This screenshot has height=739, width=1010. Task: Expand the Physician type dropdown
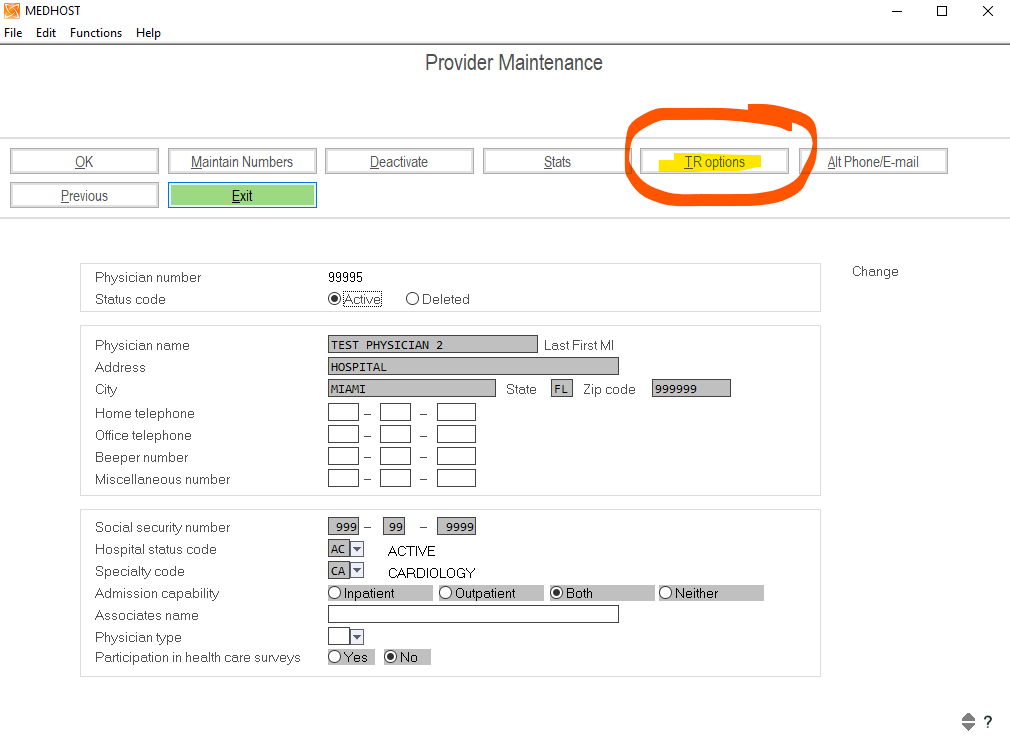coord(357,637)
